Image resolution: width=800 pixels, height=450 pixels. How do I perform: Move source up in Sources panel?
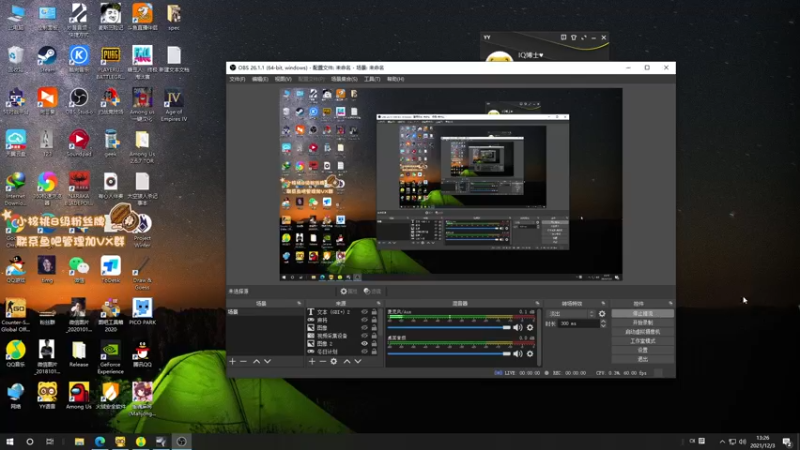347,361
